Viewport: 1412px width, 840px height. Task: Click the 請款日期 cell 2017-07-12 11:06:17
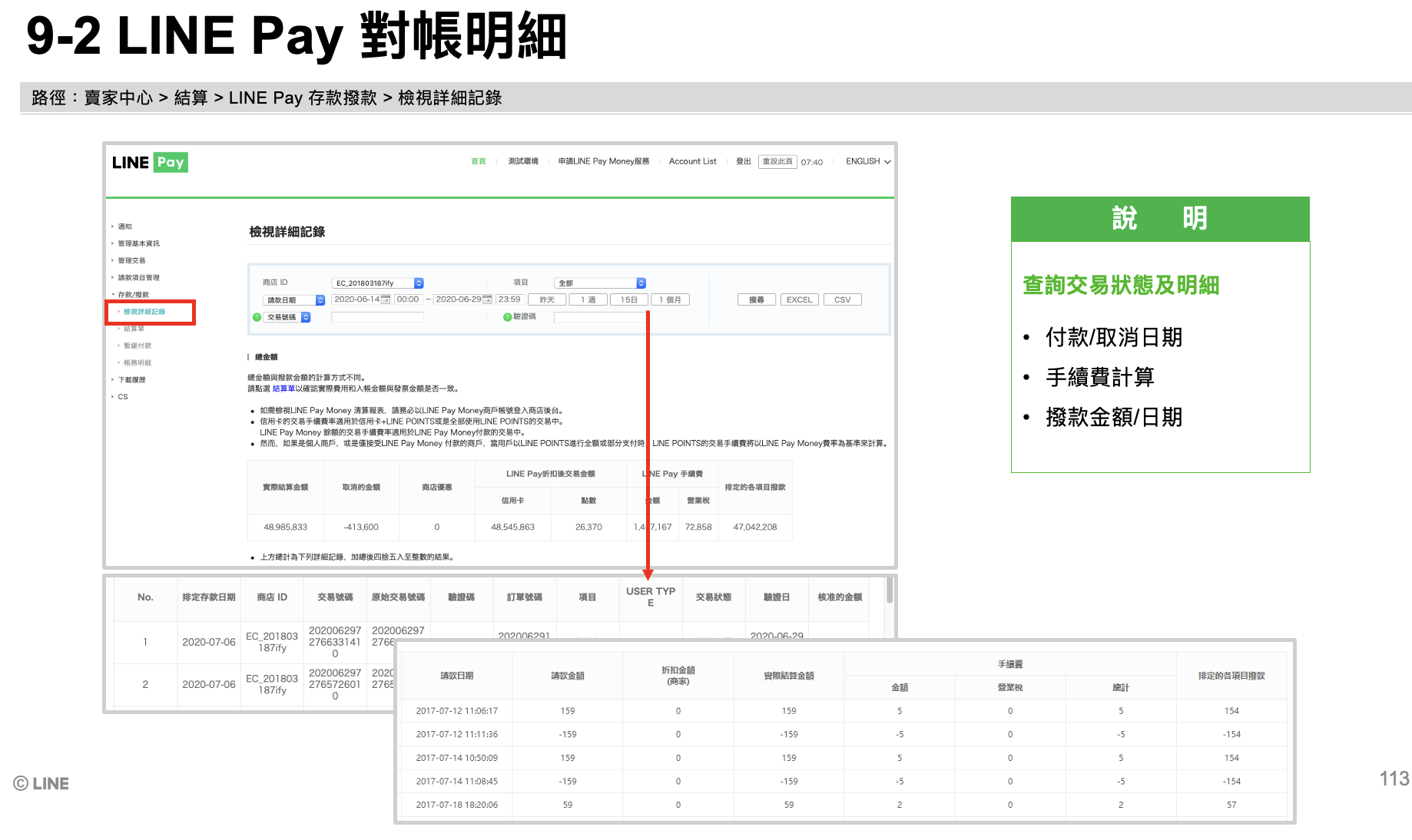coord(456,711)
